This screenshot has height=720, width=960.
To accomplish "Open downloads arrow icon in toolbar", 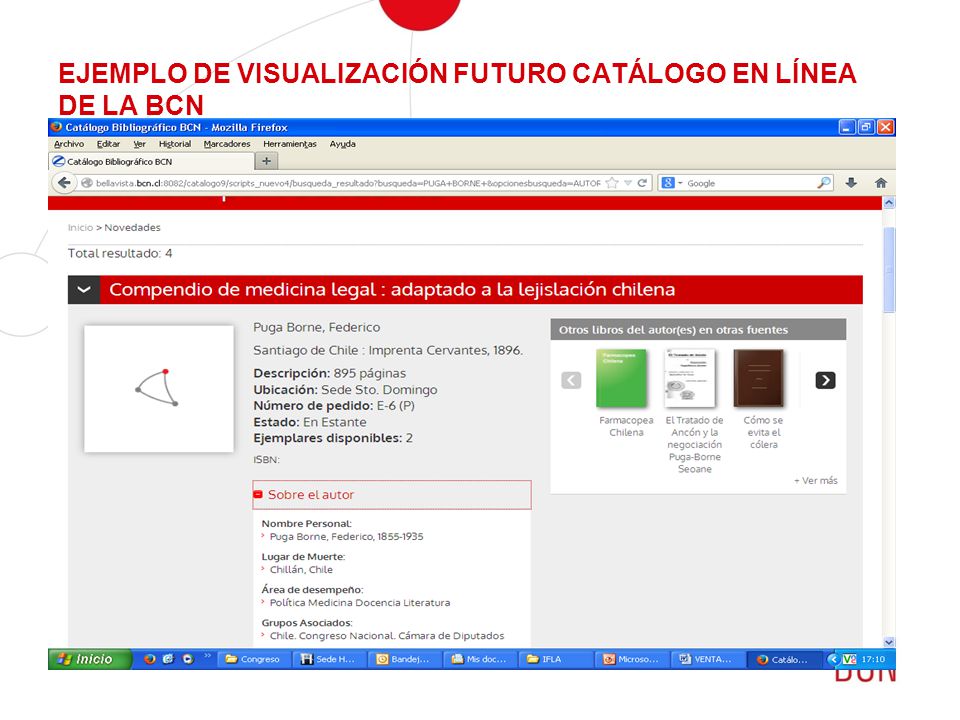I will (851, 183).
